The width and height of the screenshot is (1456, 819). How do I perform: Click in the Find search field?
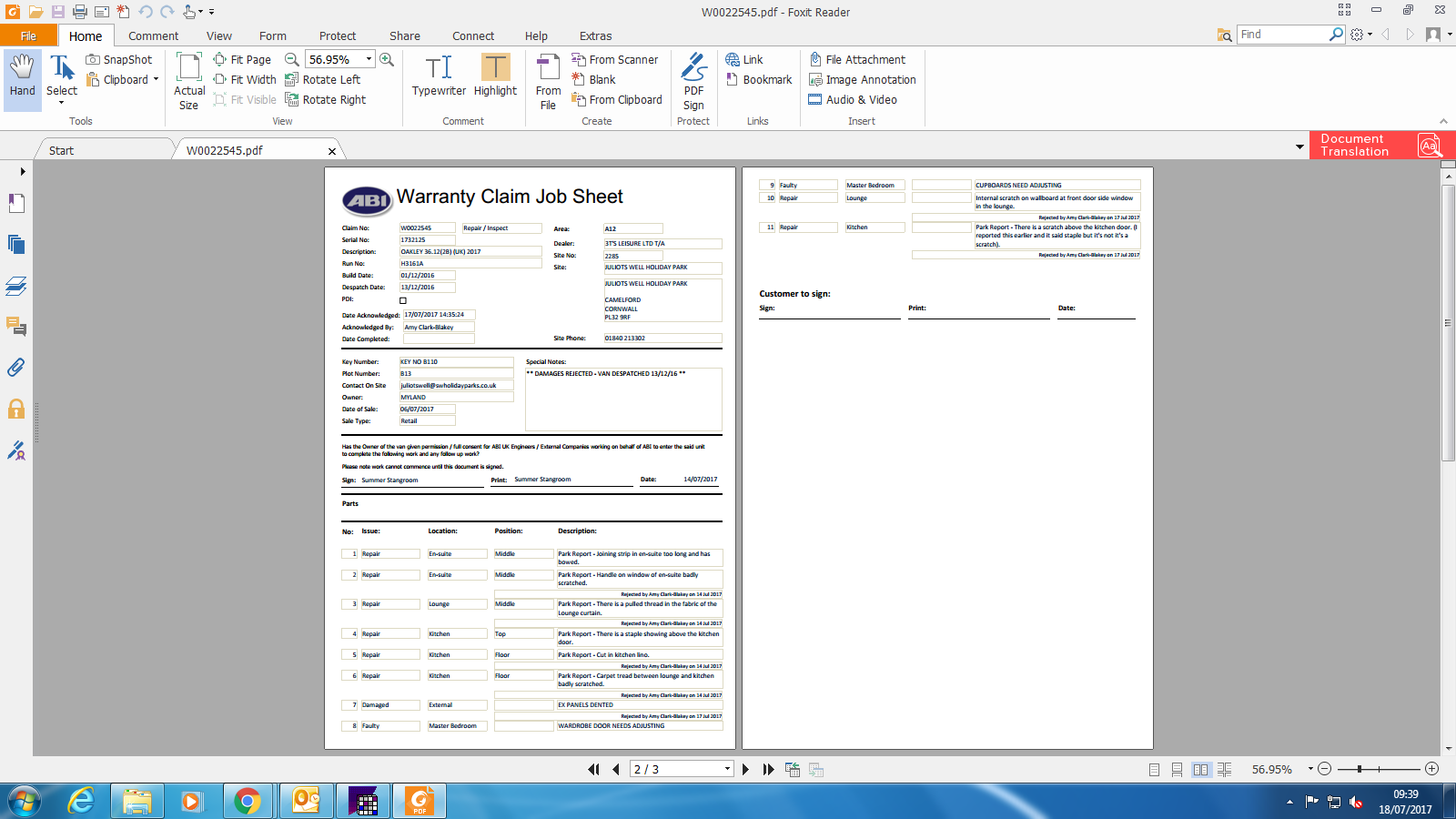(1283, 35)
